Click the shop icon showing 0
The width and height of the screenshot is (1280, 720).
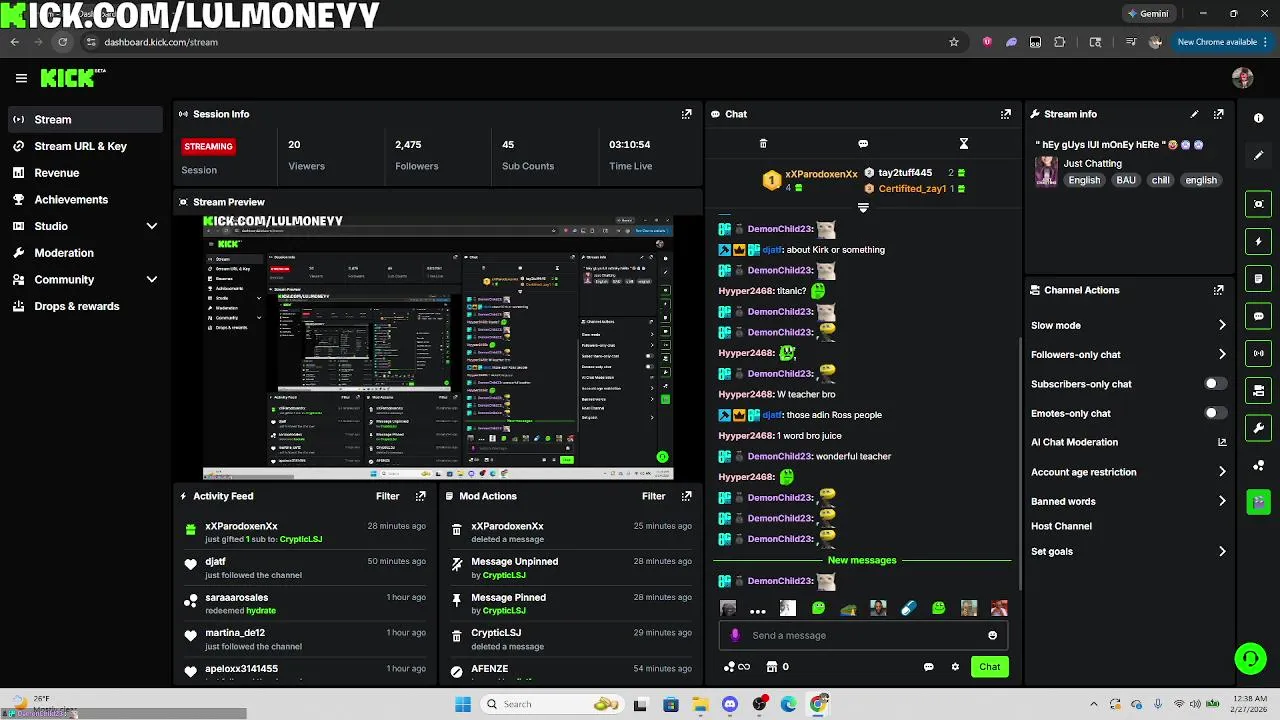coord(777,667)
